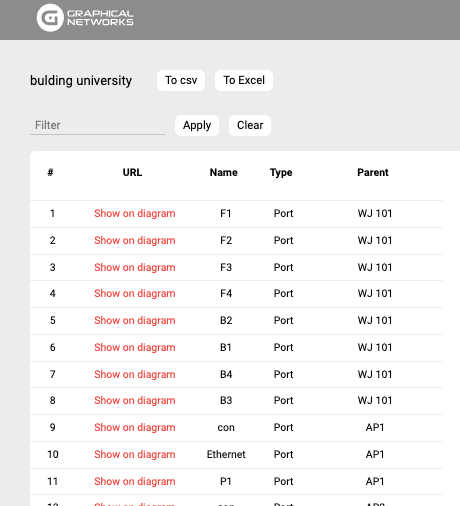Focus the Filter input field
This screenshot has height=506, width=460.
pos(97,125)
